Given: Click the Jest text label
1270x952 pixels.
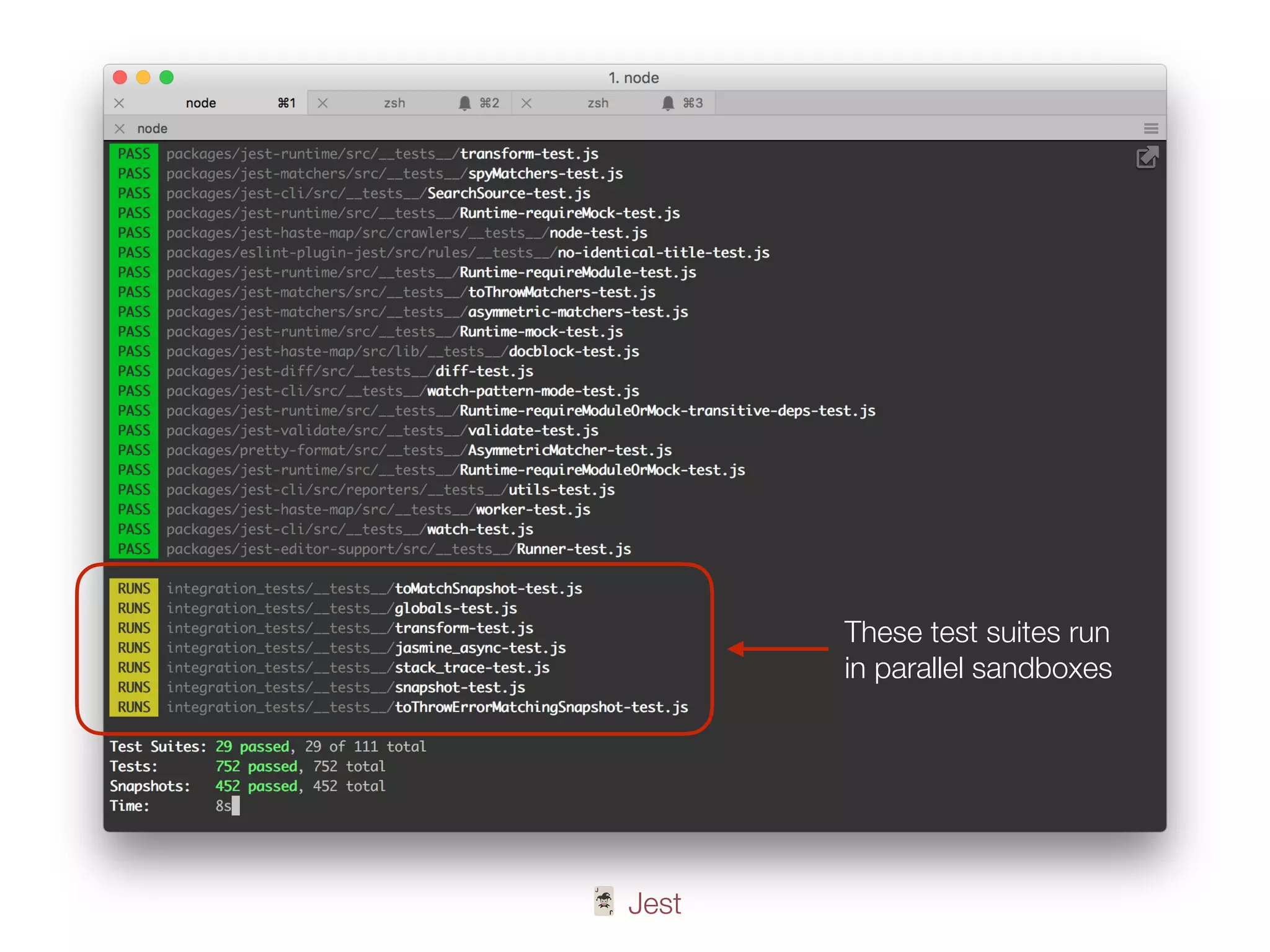Looking at the screenshot, I should (654, 904).
